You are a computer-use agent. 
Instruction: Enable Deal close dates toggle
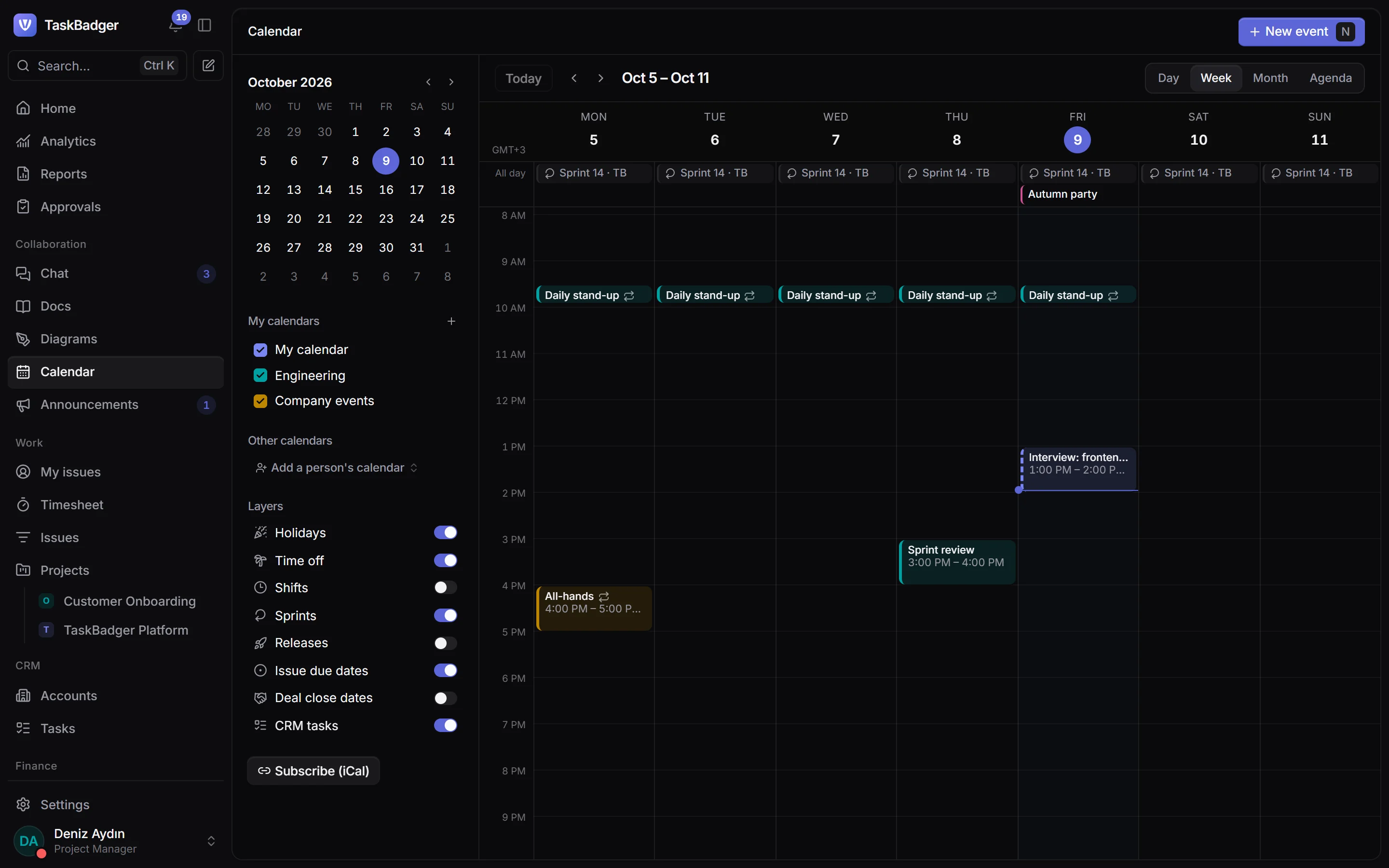446,698
